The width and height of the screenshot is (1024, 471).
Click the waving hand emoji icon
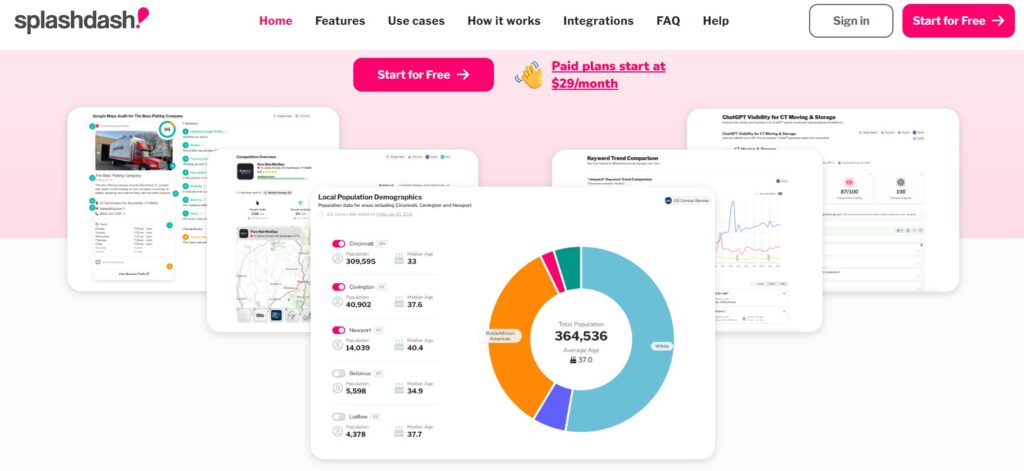(529, 75)
